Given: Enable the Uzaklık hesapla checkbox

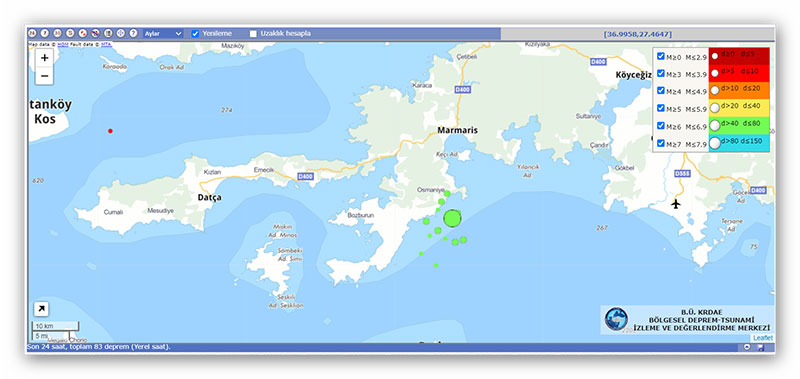Looking at the screenshot, I should point(253,34).
